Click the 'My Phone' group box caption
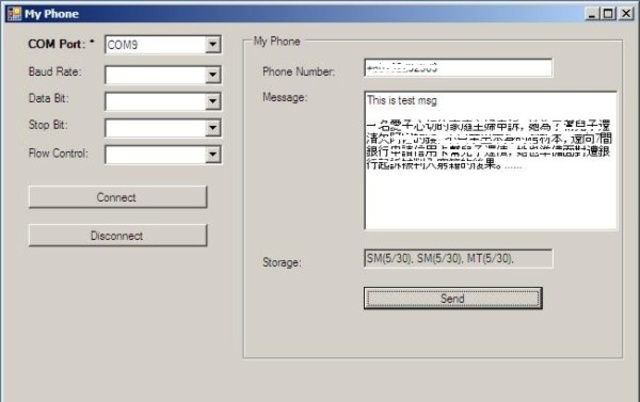The height and width of the screenshot is (402, 640). [277, 41]
